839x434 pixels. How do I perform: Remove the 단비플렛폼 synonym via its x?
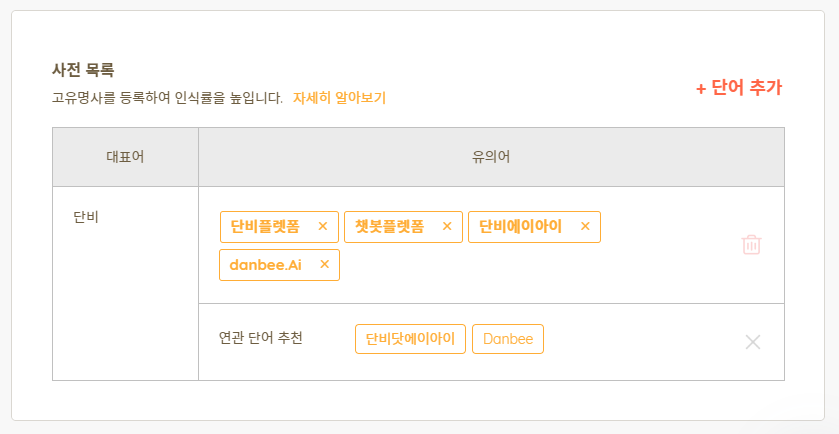[323, 226]
